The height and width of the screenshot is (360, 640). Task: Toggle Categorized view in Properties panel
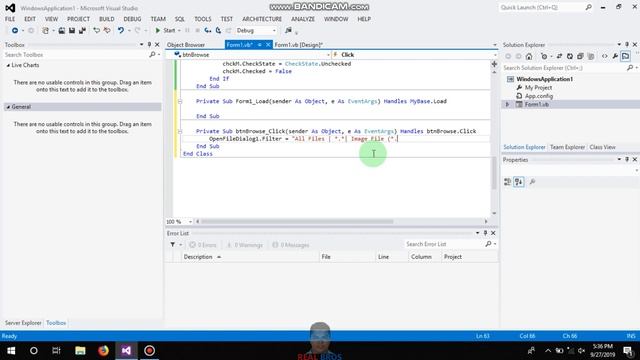507,182
